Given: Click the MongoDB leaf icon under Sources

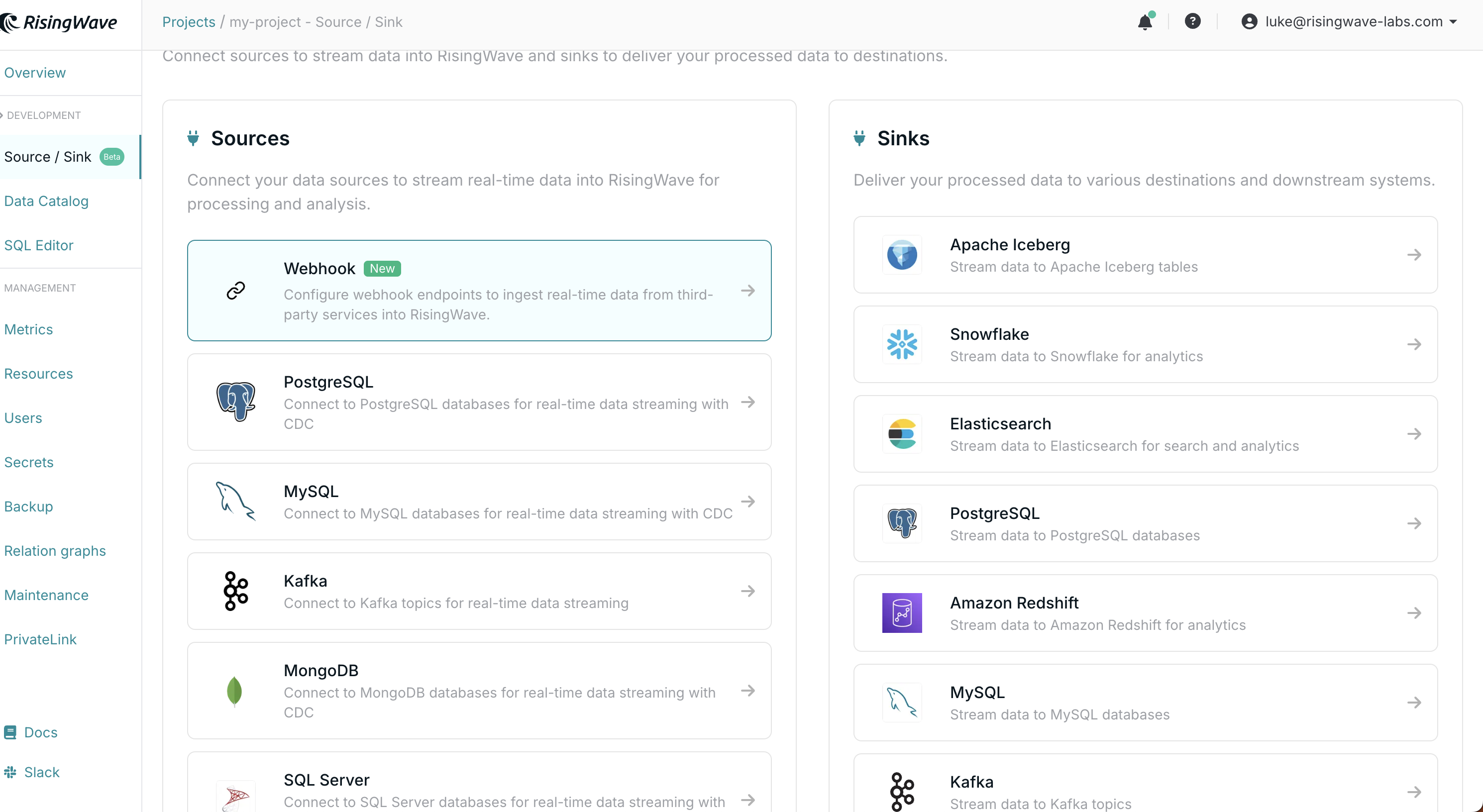Looking at the screenshot, I should click(x=235, y=691).
